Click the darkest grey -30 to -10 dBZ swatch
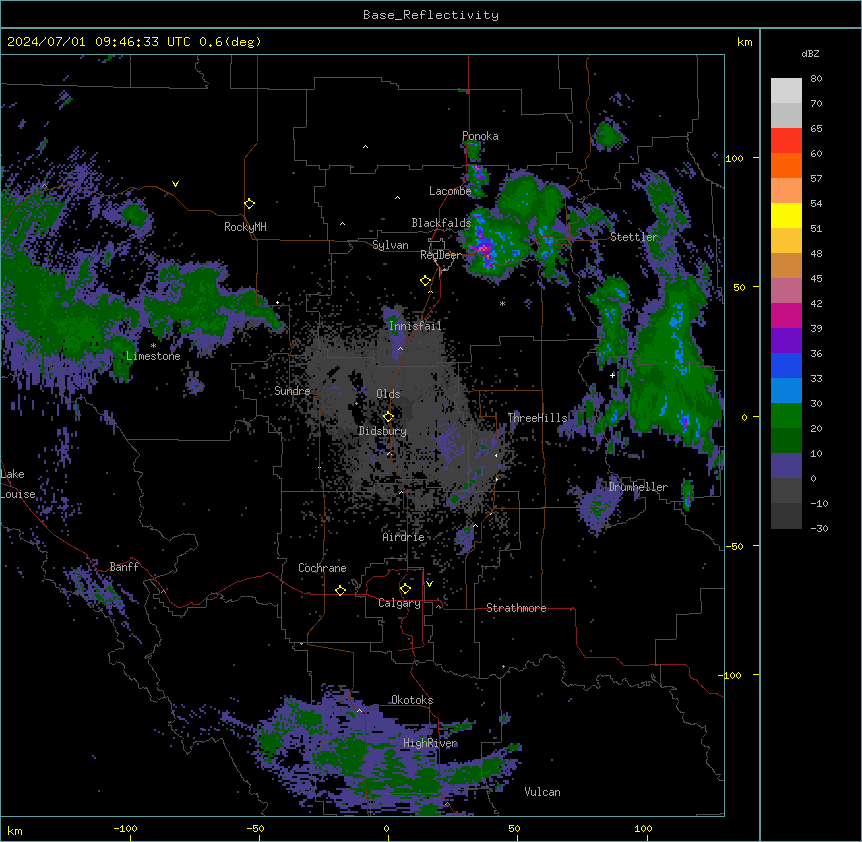 [x=786, y=516]
